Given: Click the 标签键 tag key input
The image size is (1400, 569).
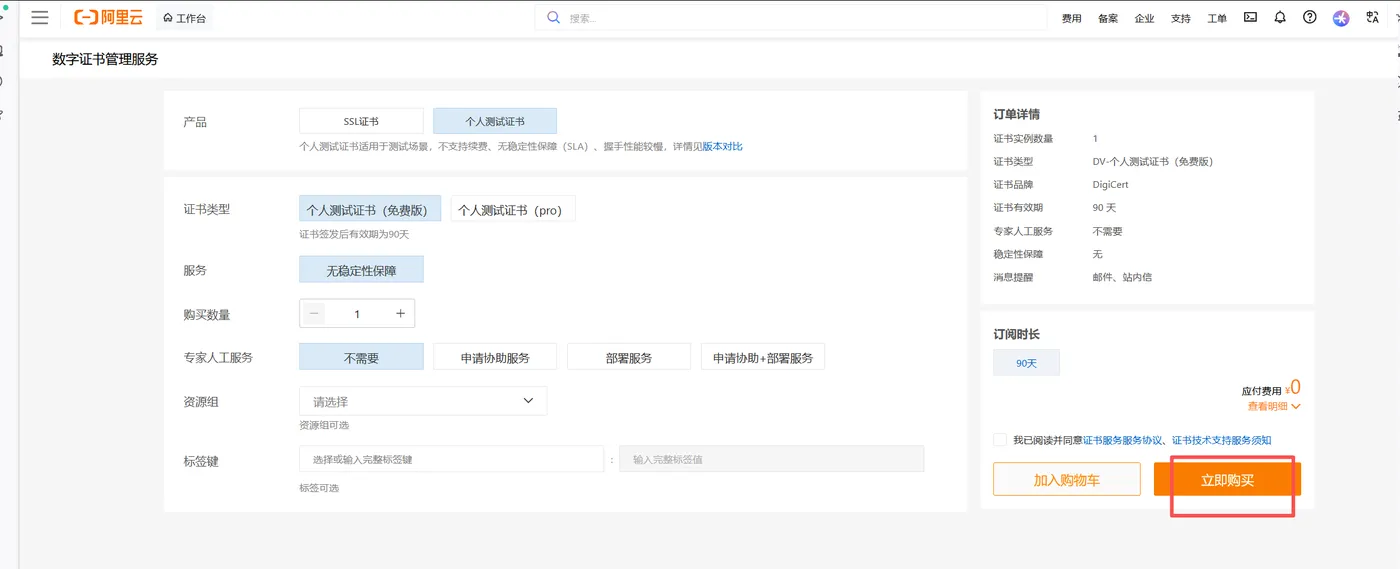Looking at the screenshot, I should pos(452,459).
